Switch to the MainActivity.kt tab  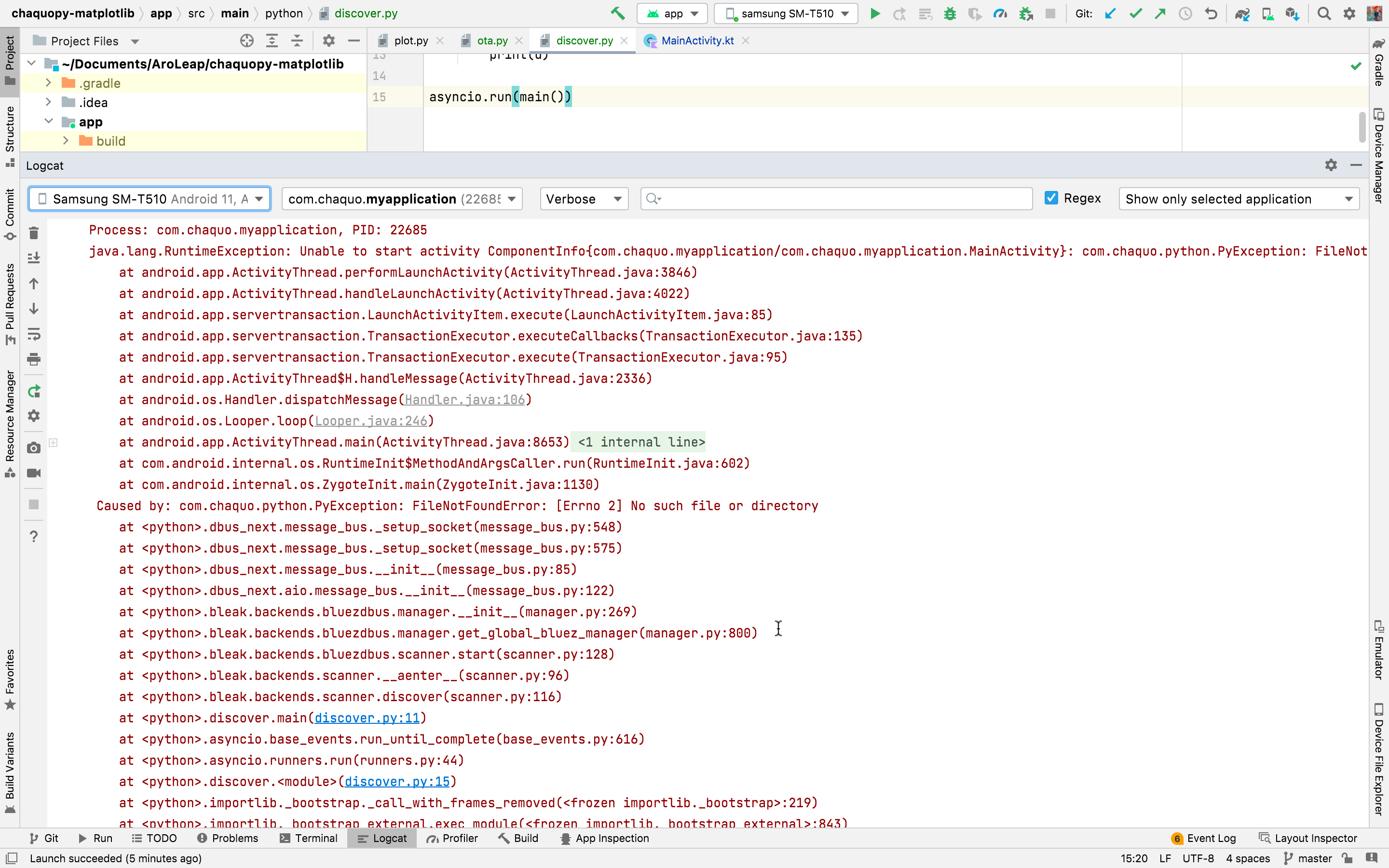click(697, 41)
